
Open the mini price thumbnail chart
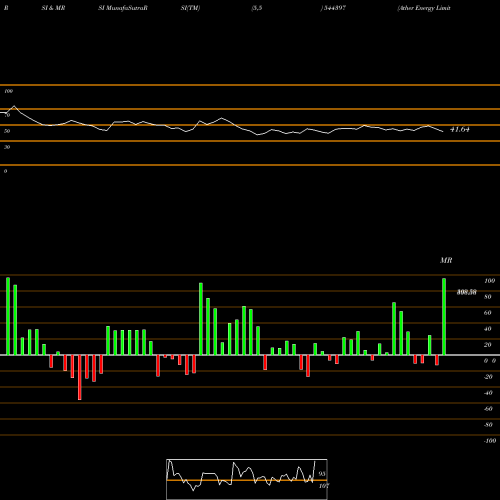click(247, 479)
